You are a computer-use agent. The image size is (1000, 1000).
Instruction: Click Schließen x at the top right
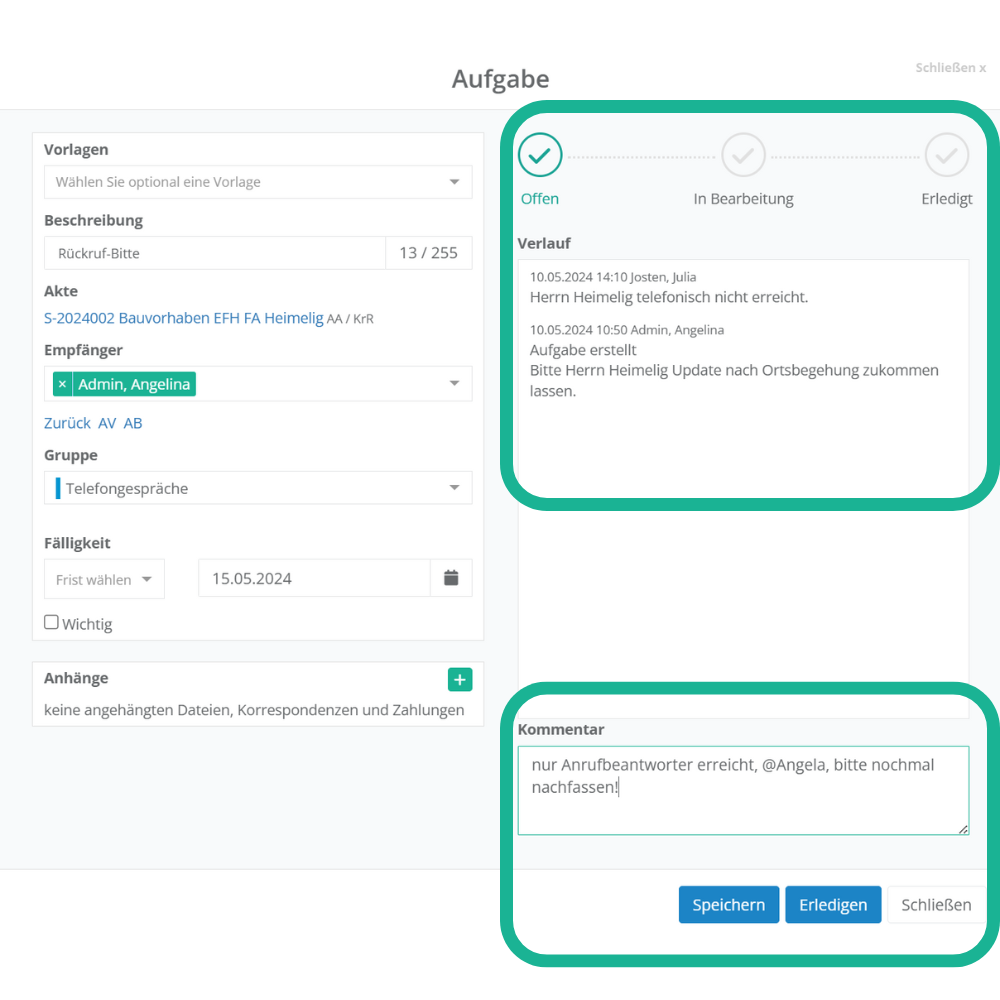tap(950, 68)
